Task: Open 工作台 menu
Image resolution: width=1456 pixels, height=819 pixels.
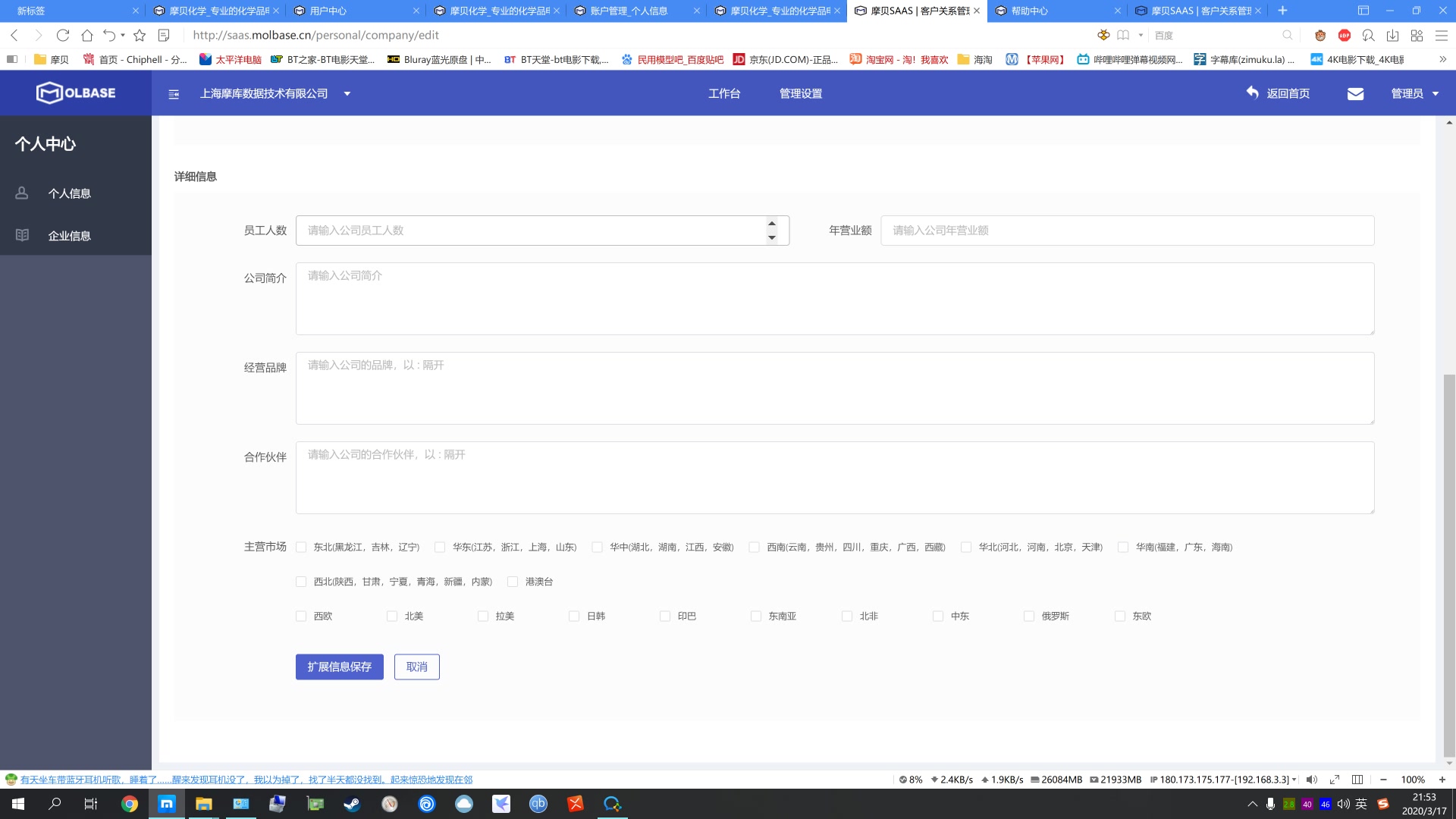Action: 724,93
